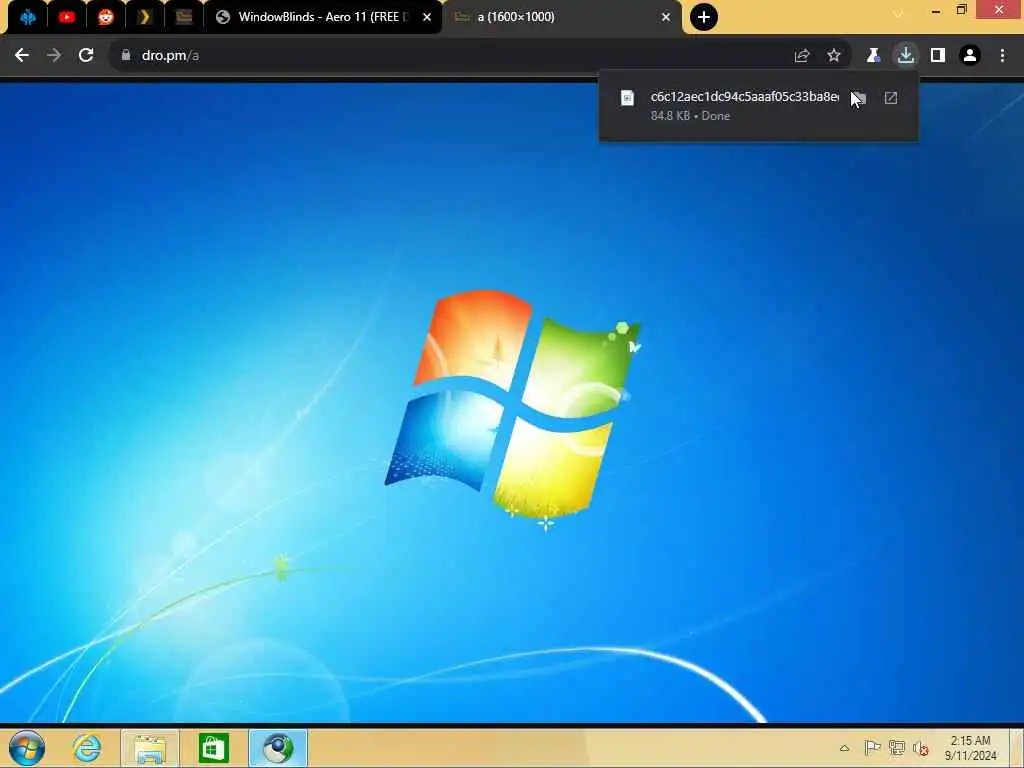Toggle the Downloads toolbar button
The height and width of the screenshot is (768, 1024).
pos(906,56)
